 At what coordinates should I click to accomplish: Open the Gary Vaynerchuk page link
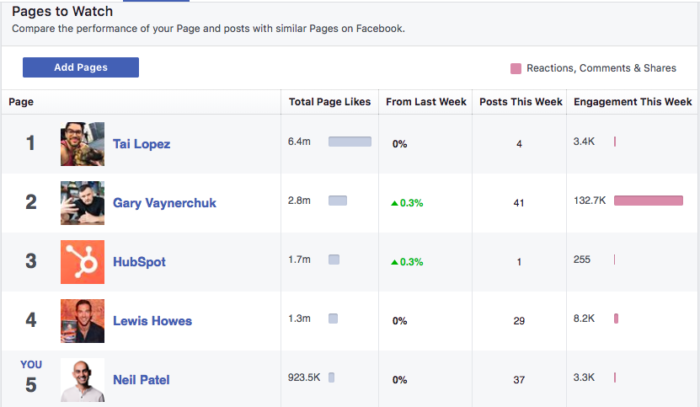(164, 203)
